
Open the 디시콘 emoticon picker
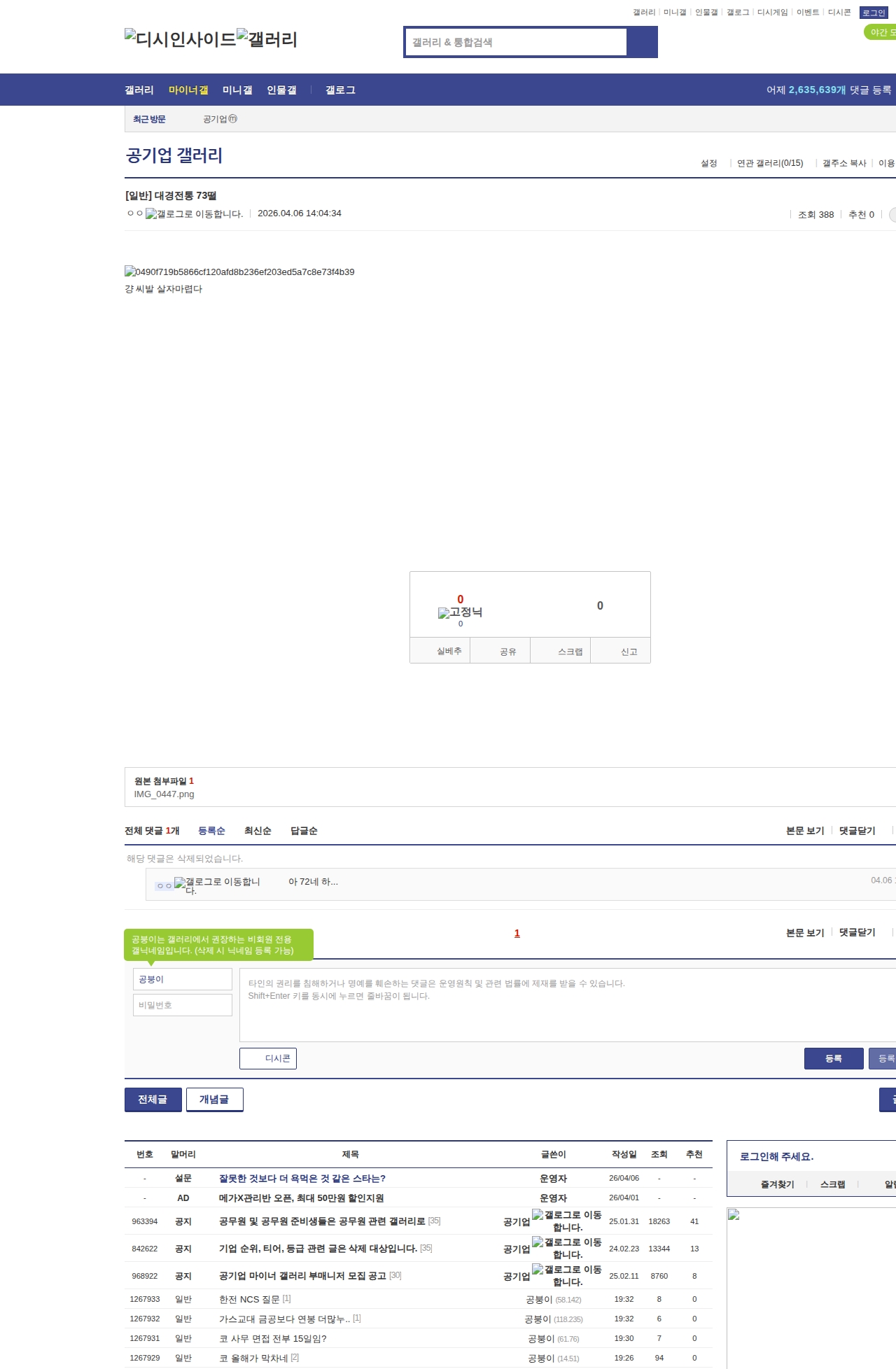click(268, 1058)
